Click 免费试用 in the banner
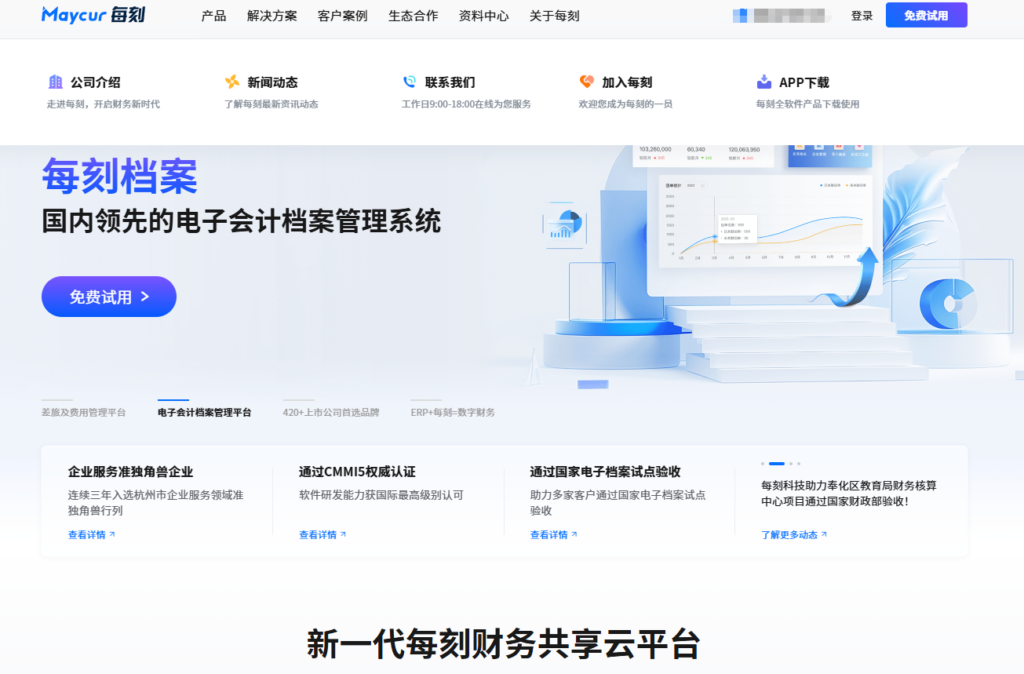The height and width of the screenshot is (674, 1024). [x=108, y=296]
